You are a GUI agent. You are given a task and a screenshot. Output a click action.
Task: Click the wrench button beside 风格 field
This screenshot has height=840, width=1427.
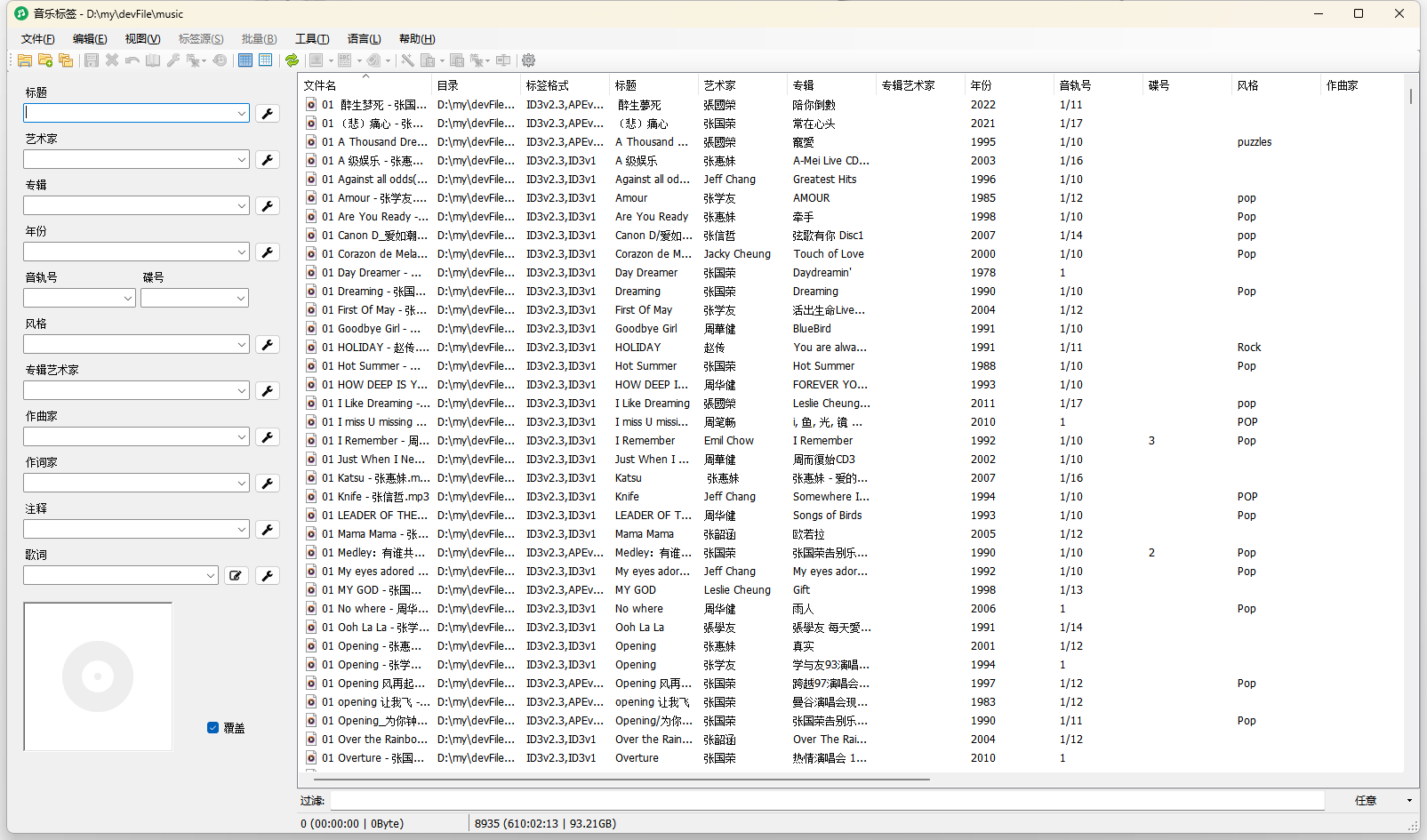click(267, 345)
